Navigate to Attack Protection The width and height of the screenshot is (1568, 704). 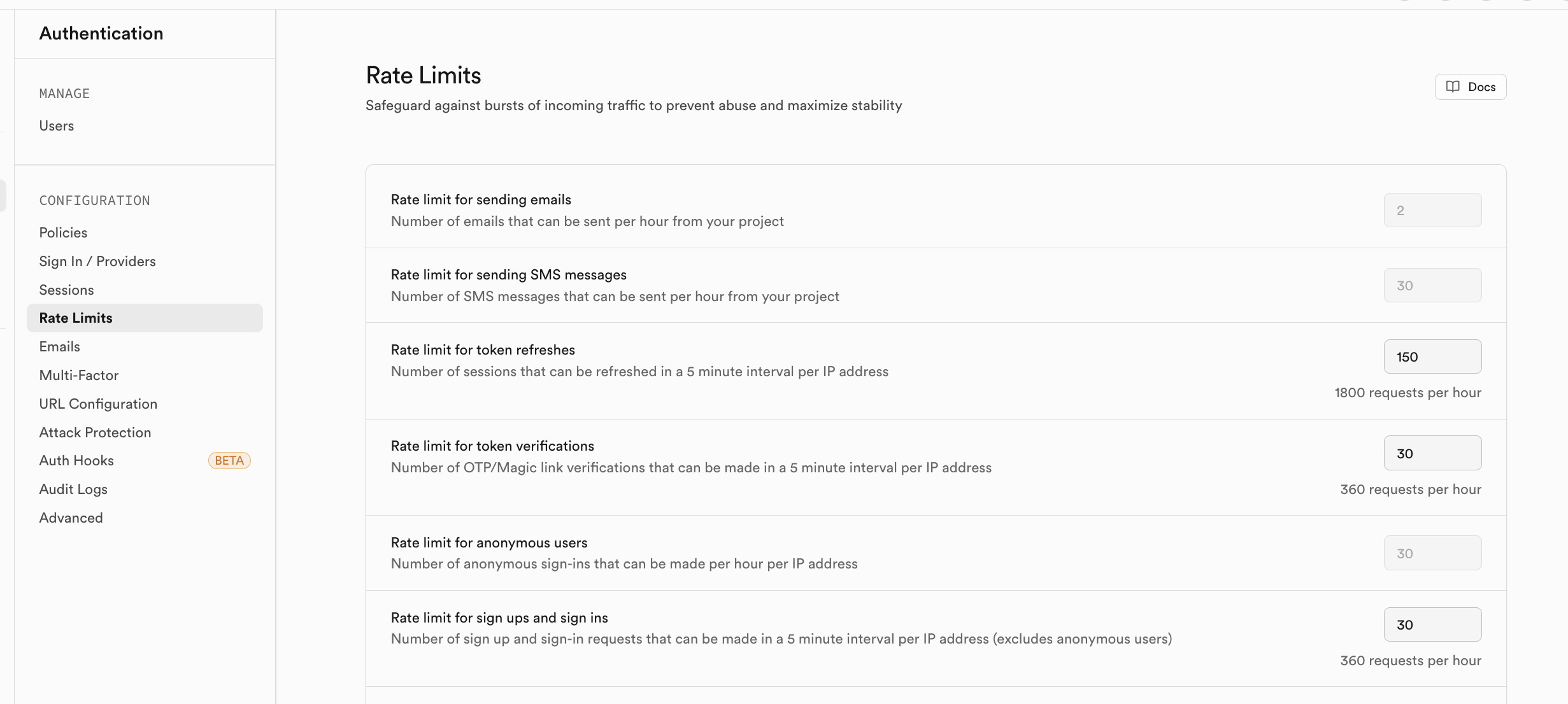tap(95, 433)
